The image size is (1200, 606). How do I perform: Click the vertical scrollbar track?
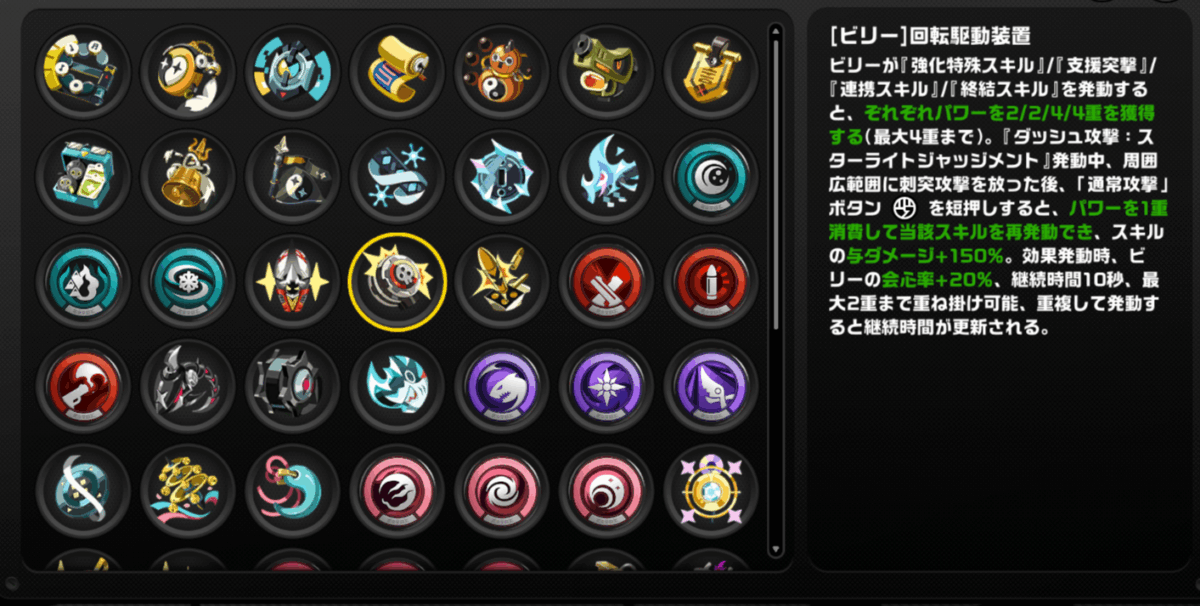775,290
